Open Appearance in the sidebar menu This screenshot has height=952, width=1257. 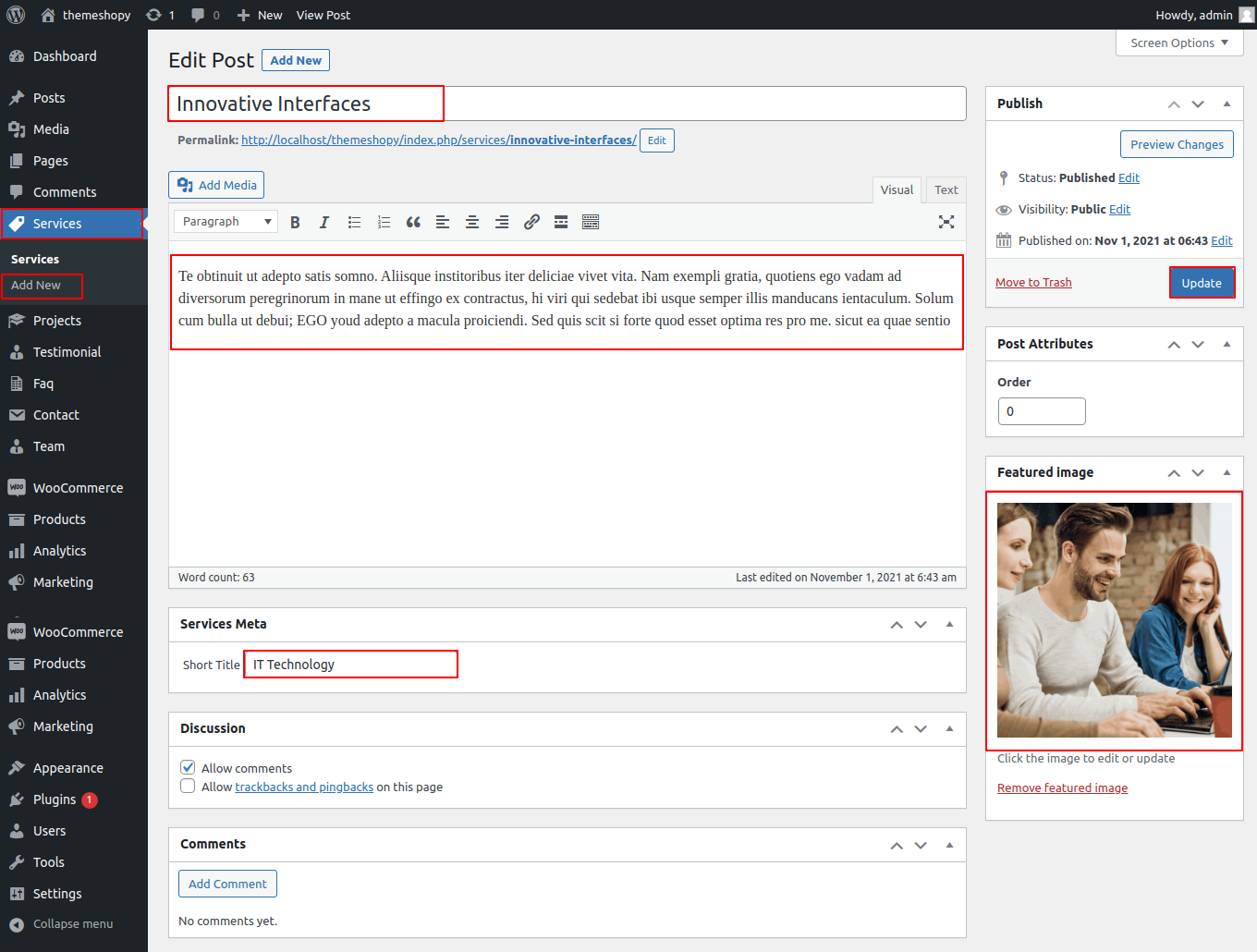coord(67,768)
